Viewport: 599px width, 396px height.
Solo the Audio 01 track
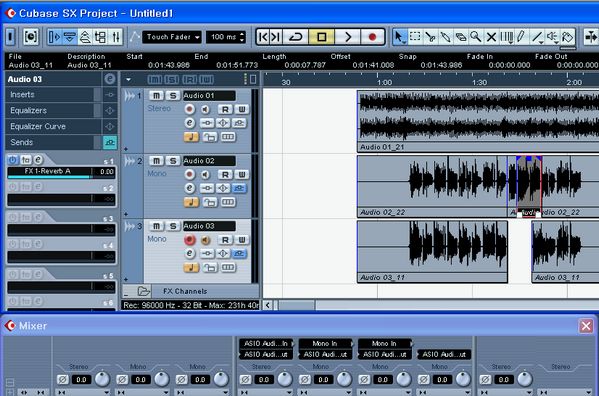click(173, 95)
